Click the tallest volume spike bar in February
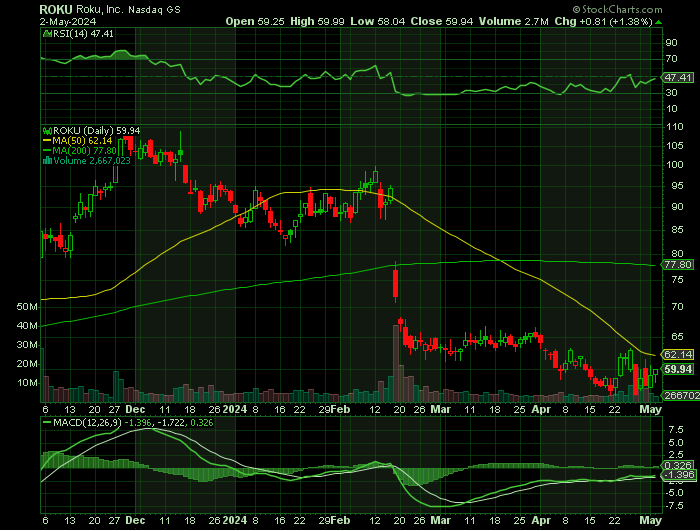Image resolution: width=700 pixels, height=530 pixels. click(396, 363)
